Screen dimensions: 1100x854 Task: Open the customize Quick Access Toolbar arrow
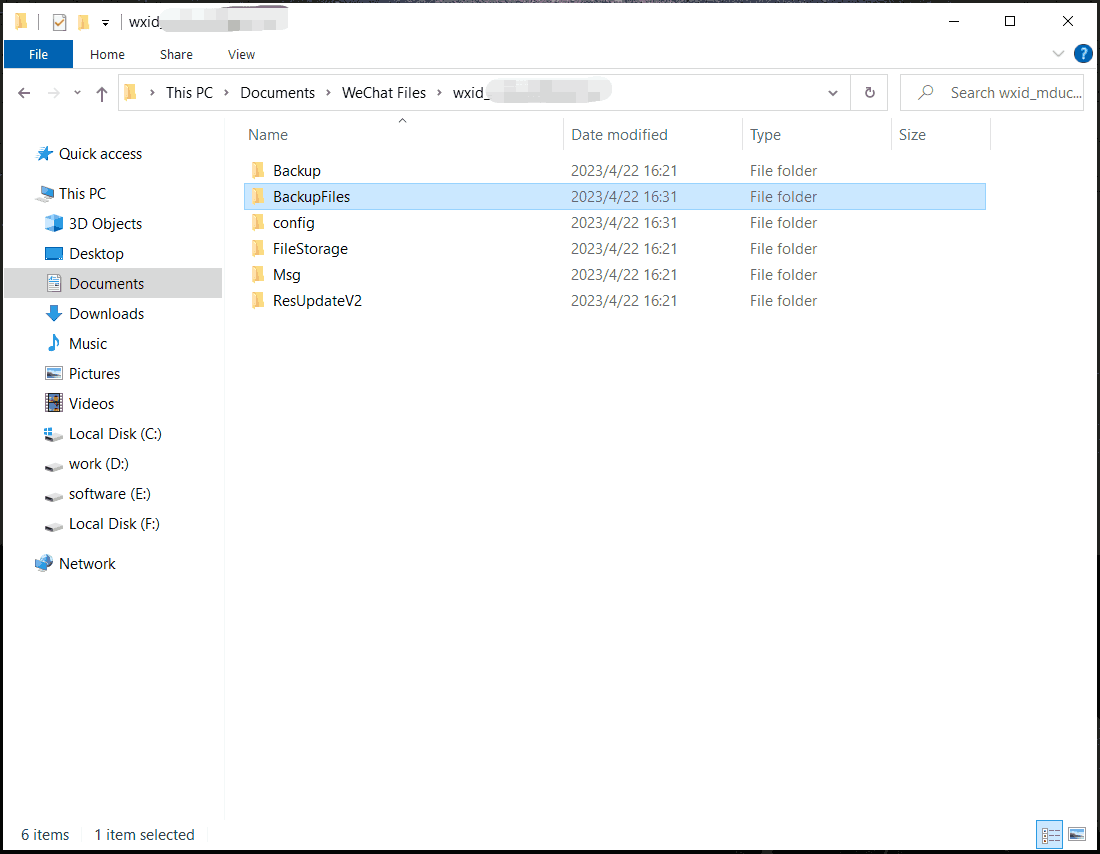click(105, 20)
